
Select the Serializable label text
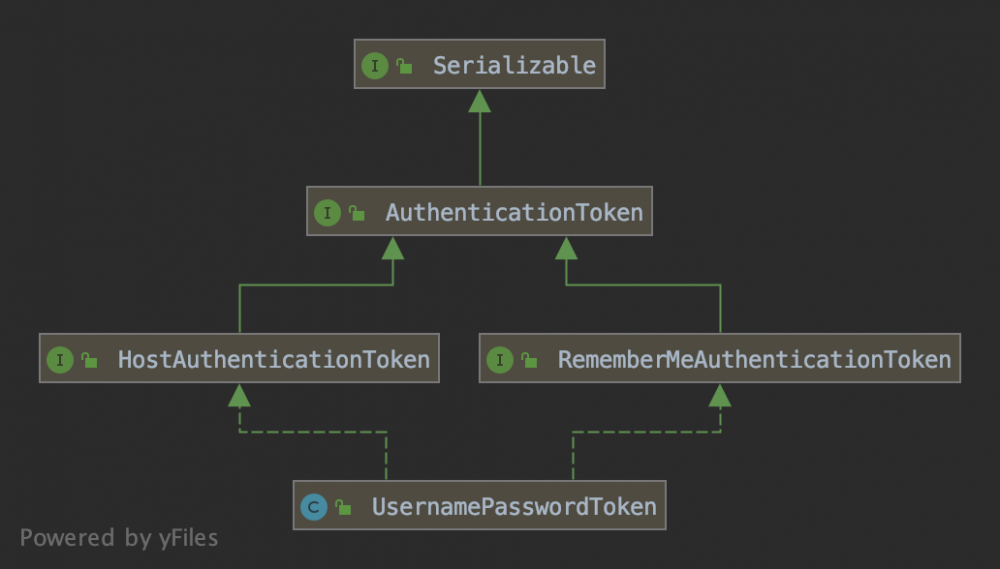click(x=514, y=66)
